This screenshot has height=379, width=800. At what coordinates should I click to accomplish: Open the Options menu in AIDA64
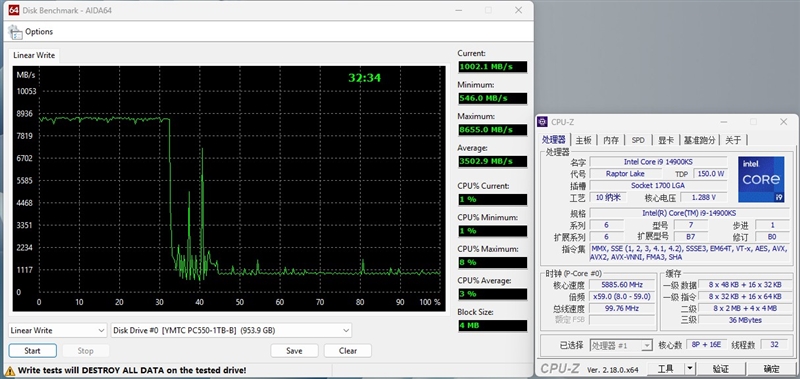point(39,32)
